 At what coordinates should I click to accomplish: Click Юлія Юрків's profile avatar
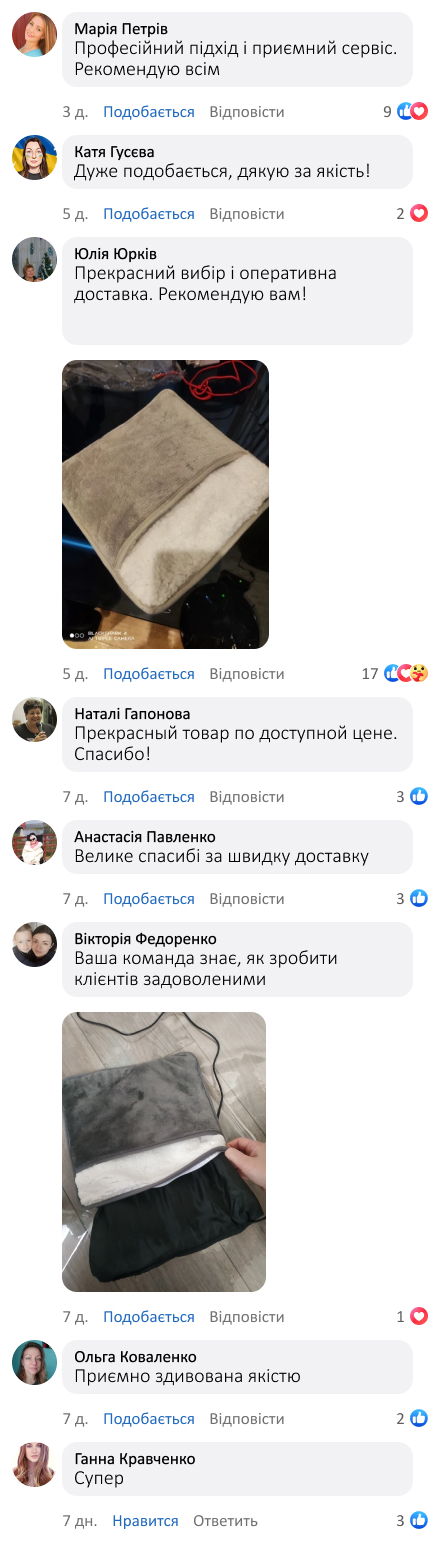[34, 259]
